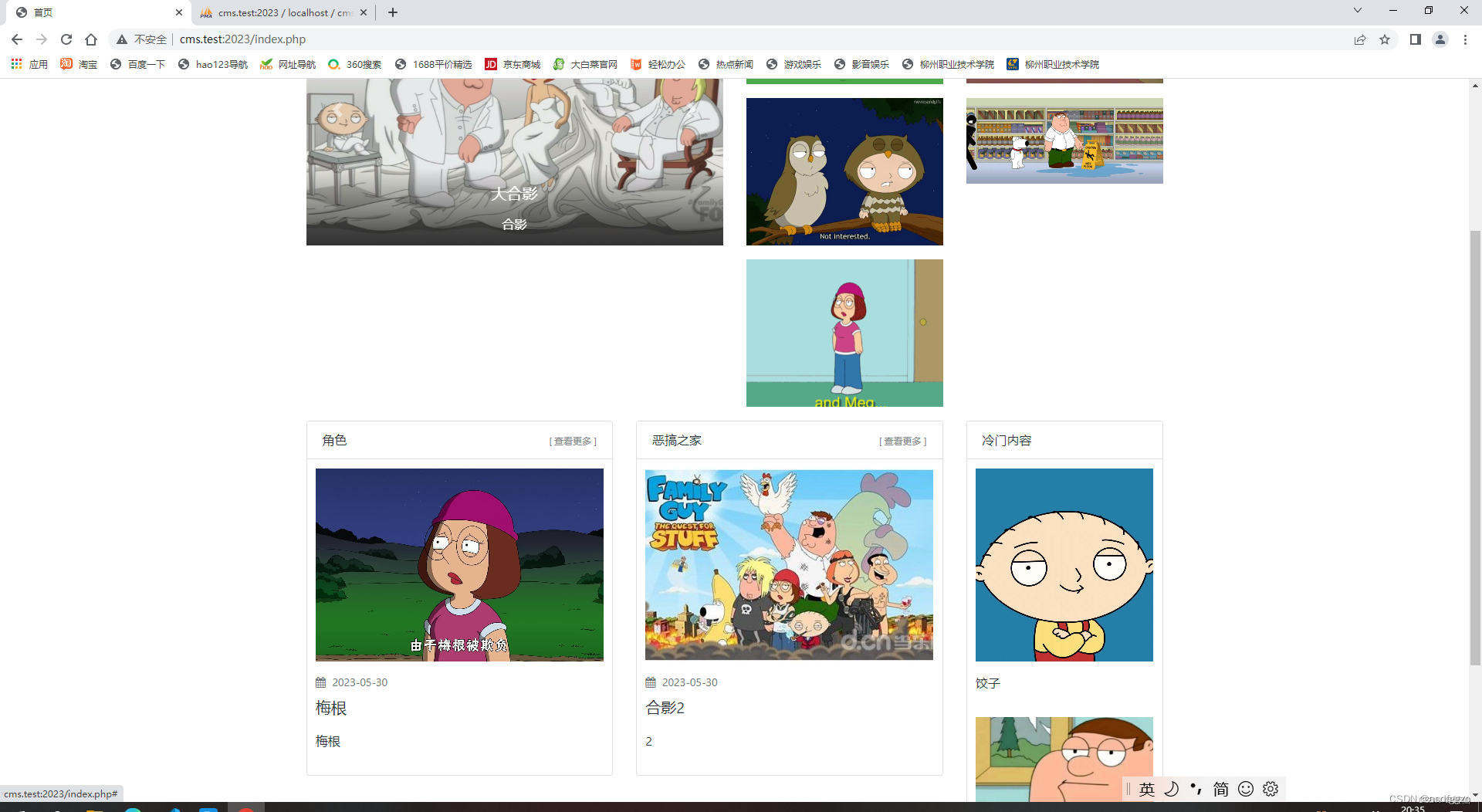Close the cms.test:2023 localhost tab
The height and width of the screenshot is (812, 1482).
pos(364,12)
